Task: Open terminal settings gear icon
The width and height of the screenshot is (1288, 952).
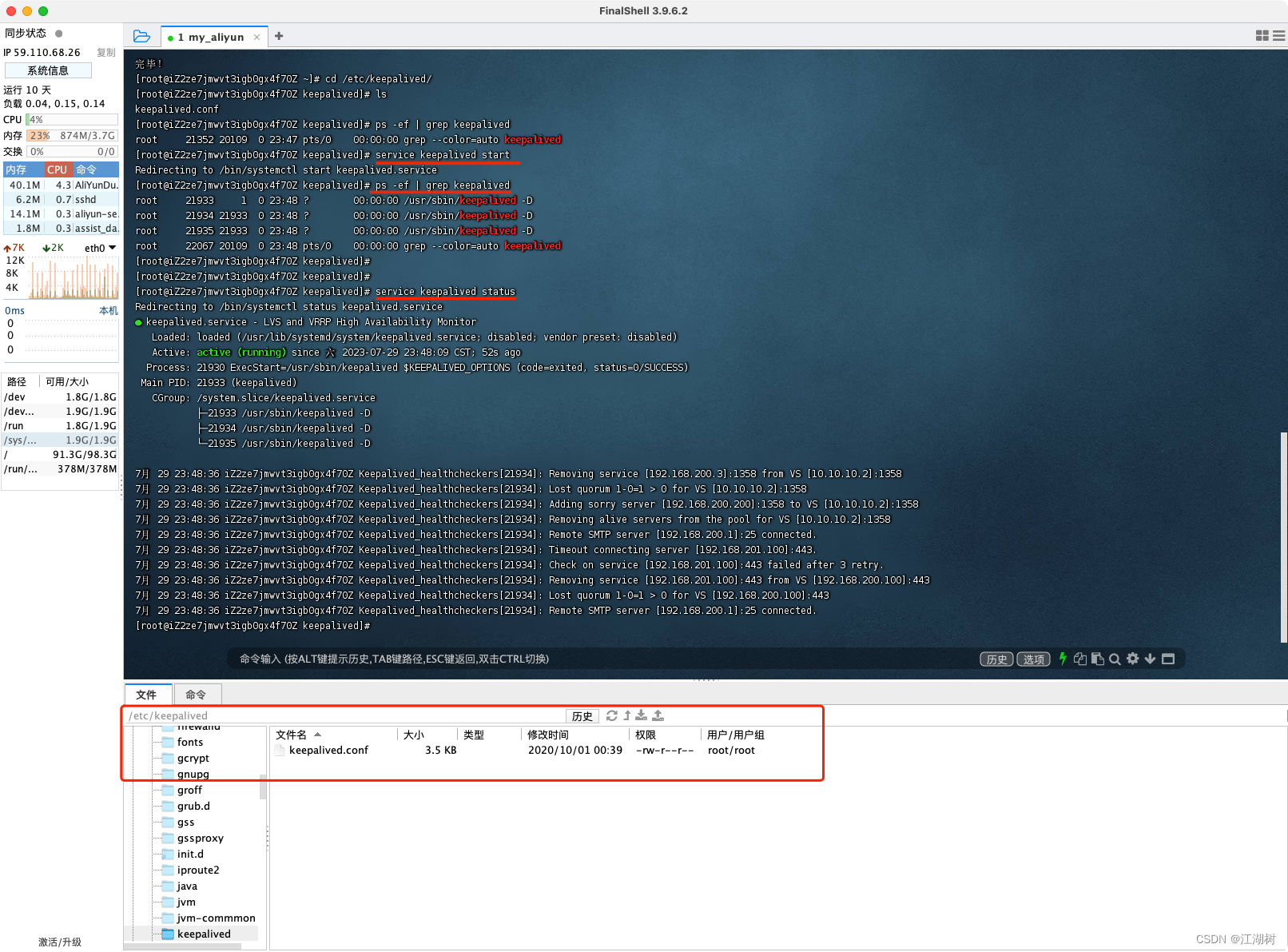Action: point(1132,659)
